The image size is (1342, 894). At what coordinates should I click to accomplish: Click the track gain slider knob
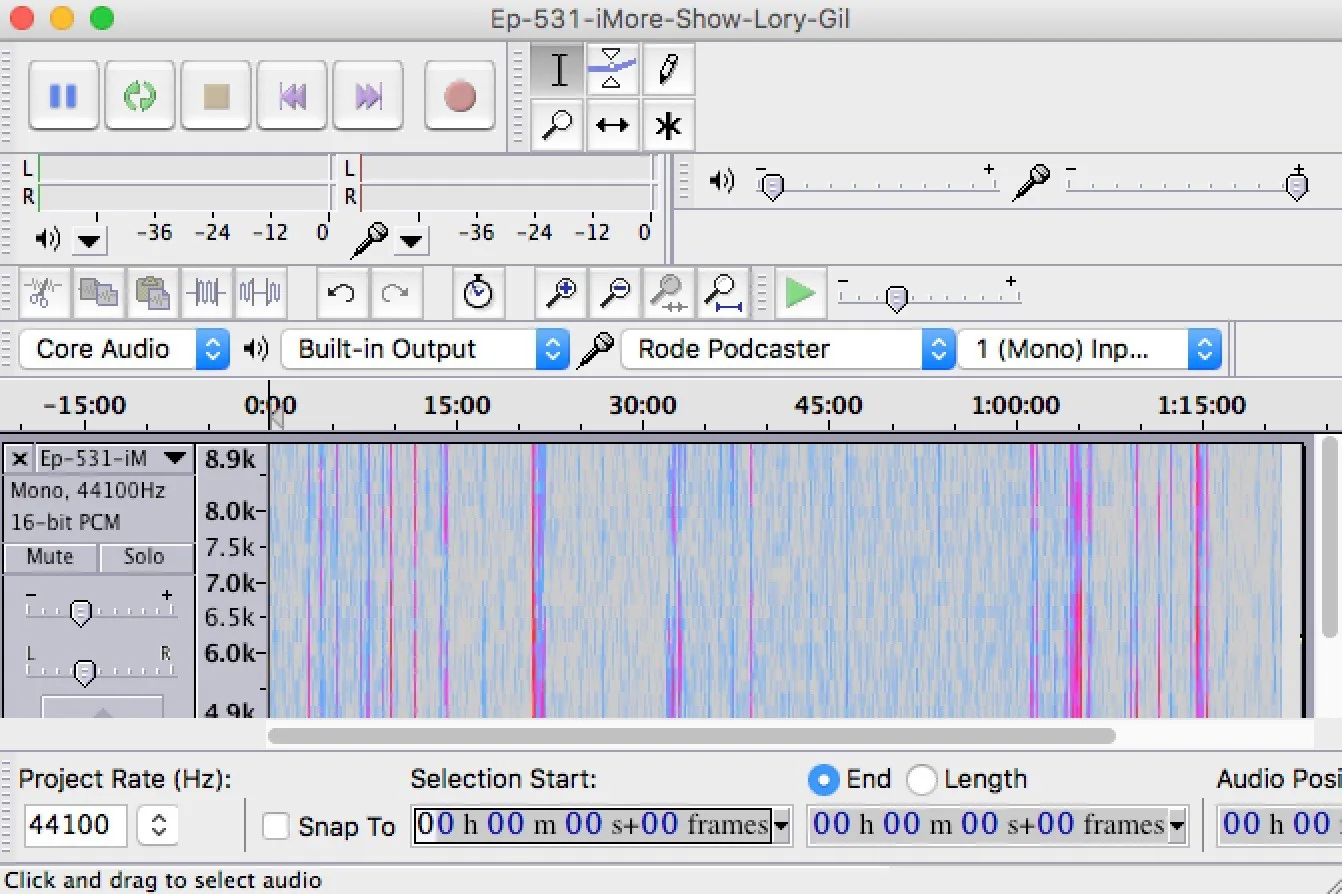pyautogui.click(x=82, y=612)
